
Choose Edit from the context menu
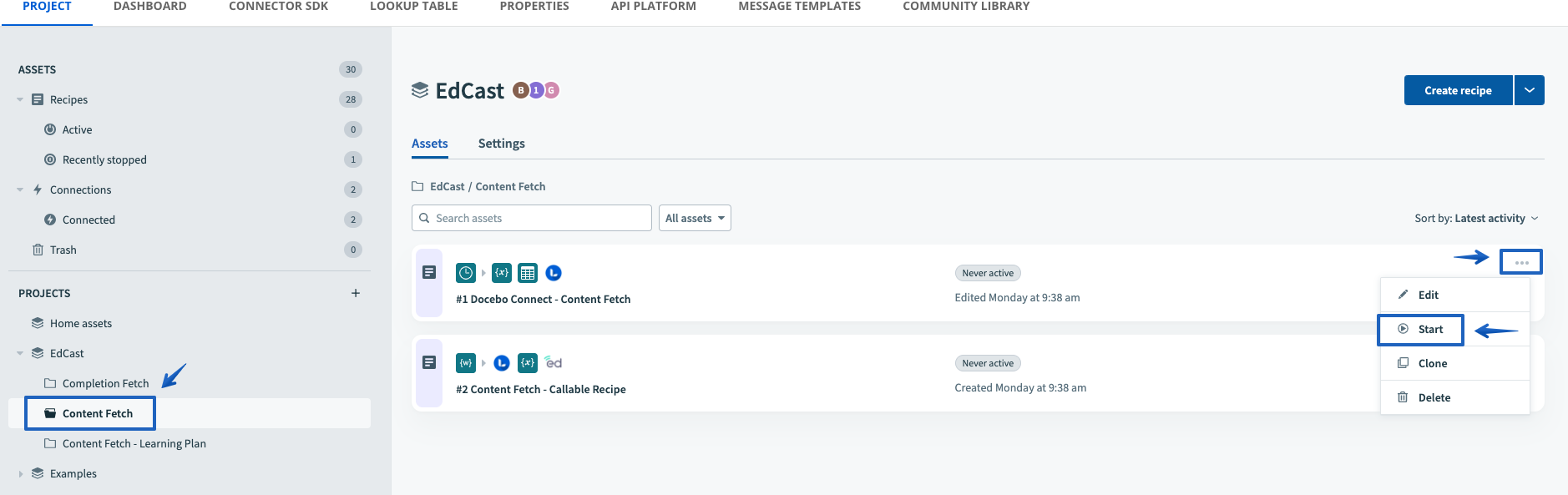click(x=1454, y=295)
